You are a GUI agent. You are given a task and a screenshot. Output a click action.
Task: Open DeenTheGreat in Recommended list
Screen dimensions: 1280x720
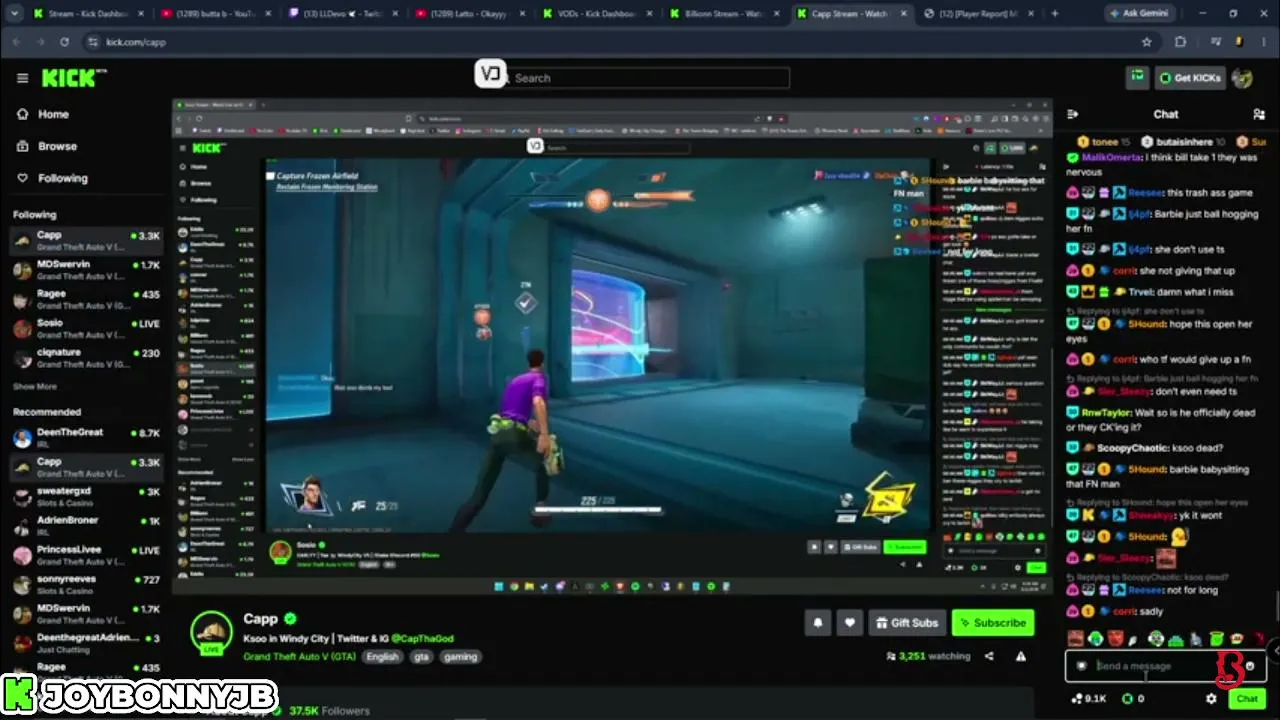86,438
